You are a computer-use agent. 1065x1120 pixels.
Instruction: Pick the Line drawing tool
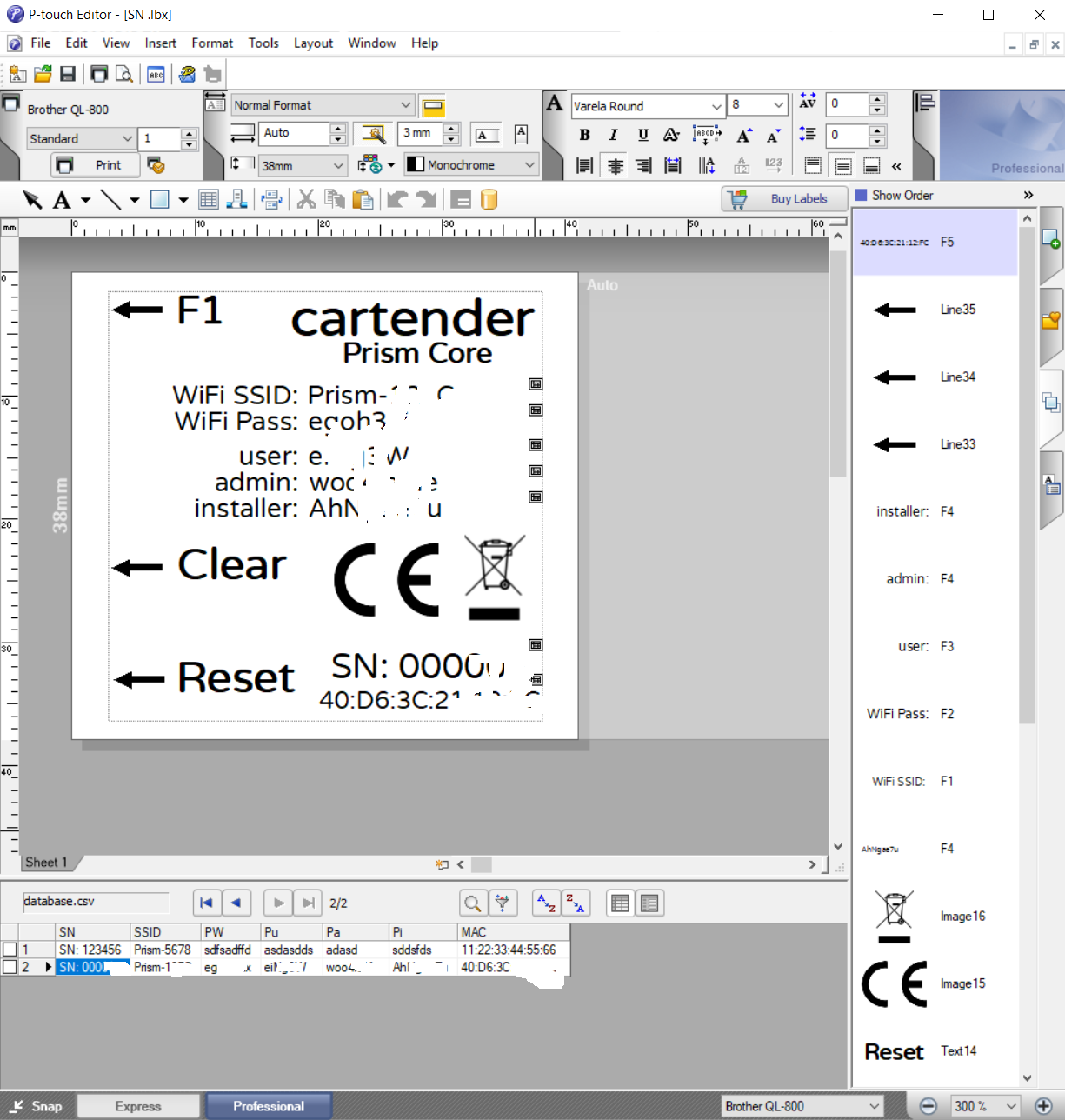(110, 200)
